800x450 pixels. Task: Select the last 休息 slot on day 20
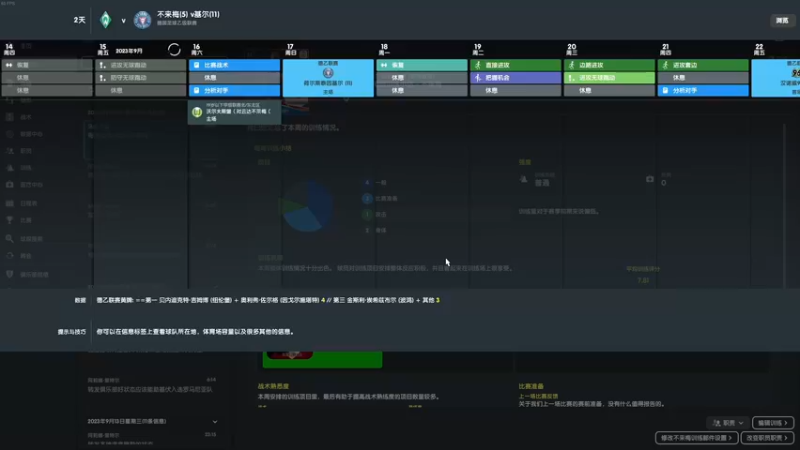tap(610, 90)
